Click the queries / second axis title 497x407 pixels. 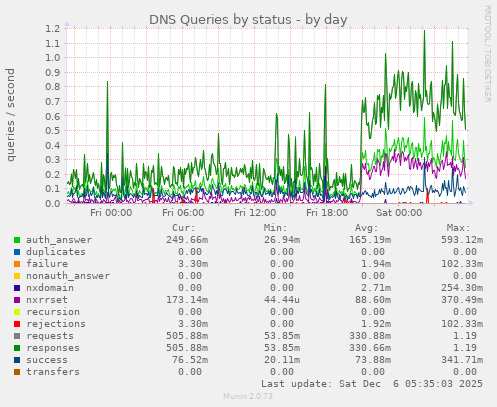click(10, 115)
